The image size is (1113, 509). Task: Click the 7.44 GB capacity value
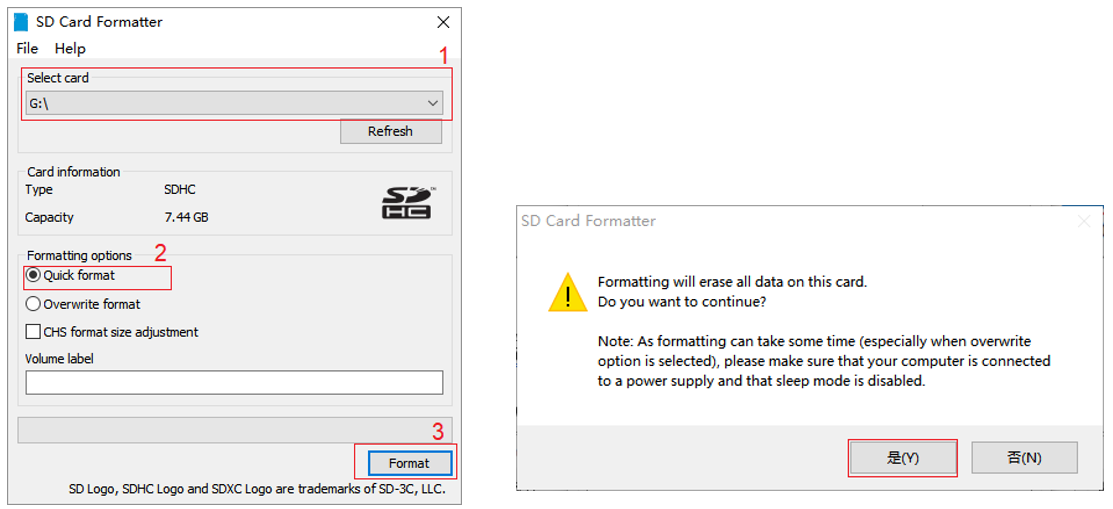point(186,217)
